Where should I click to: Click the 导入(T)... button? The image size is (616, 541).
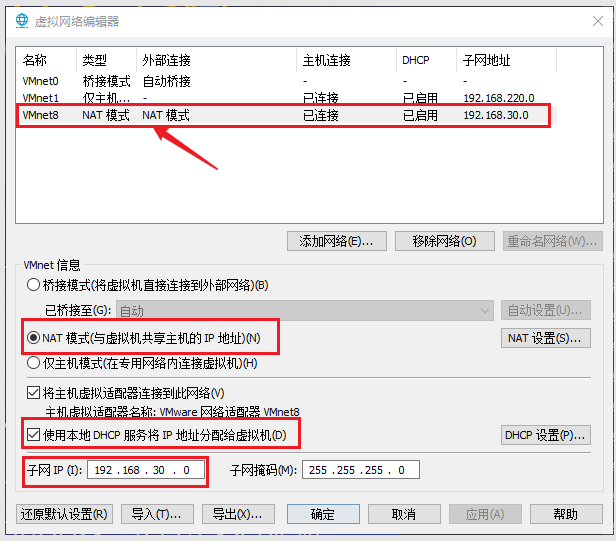(x=157, y=514)
